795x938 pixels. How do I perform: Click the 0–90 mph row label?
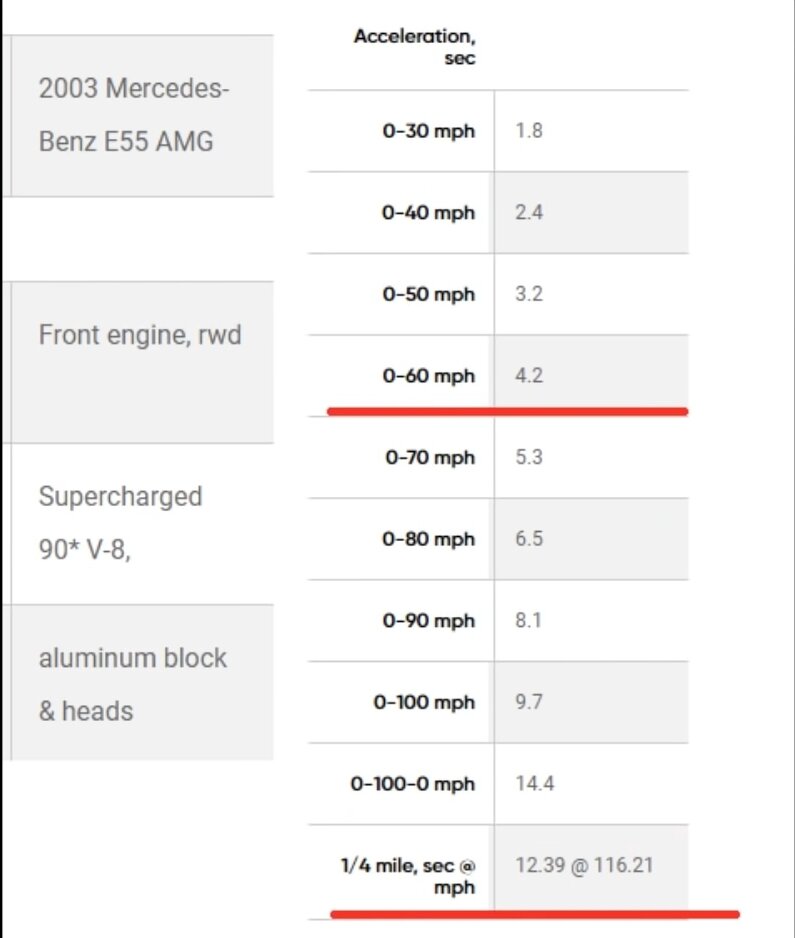pyautogui.click(x=428, y=621)
